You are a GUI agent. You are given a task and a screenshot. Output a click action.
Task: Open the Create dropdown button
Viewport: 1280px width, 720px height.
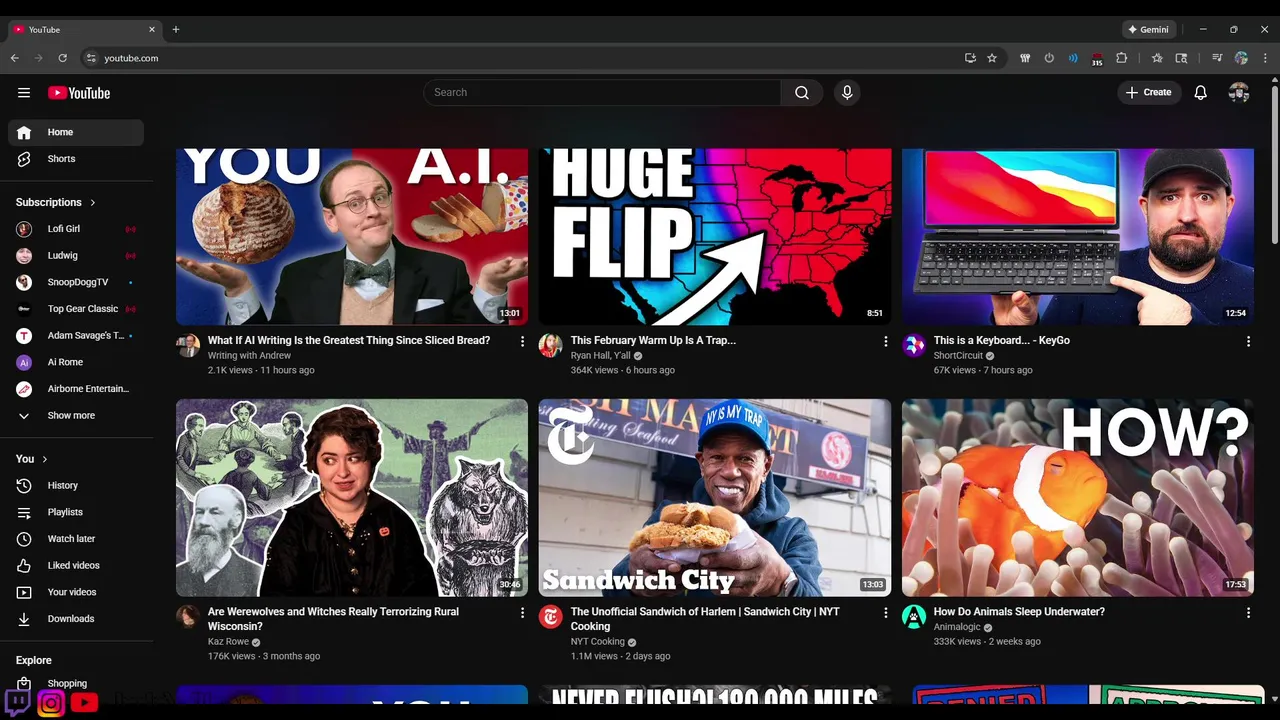(1149, 93)
